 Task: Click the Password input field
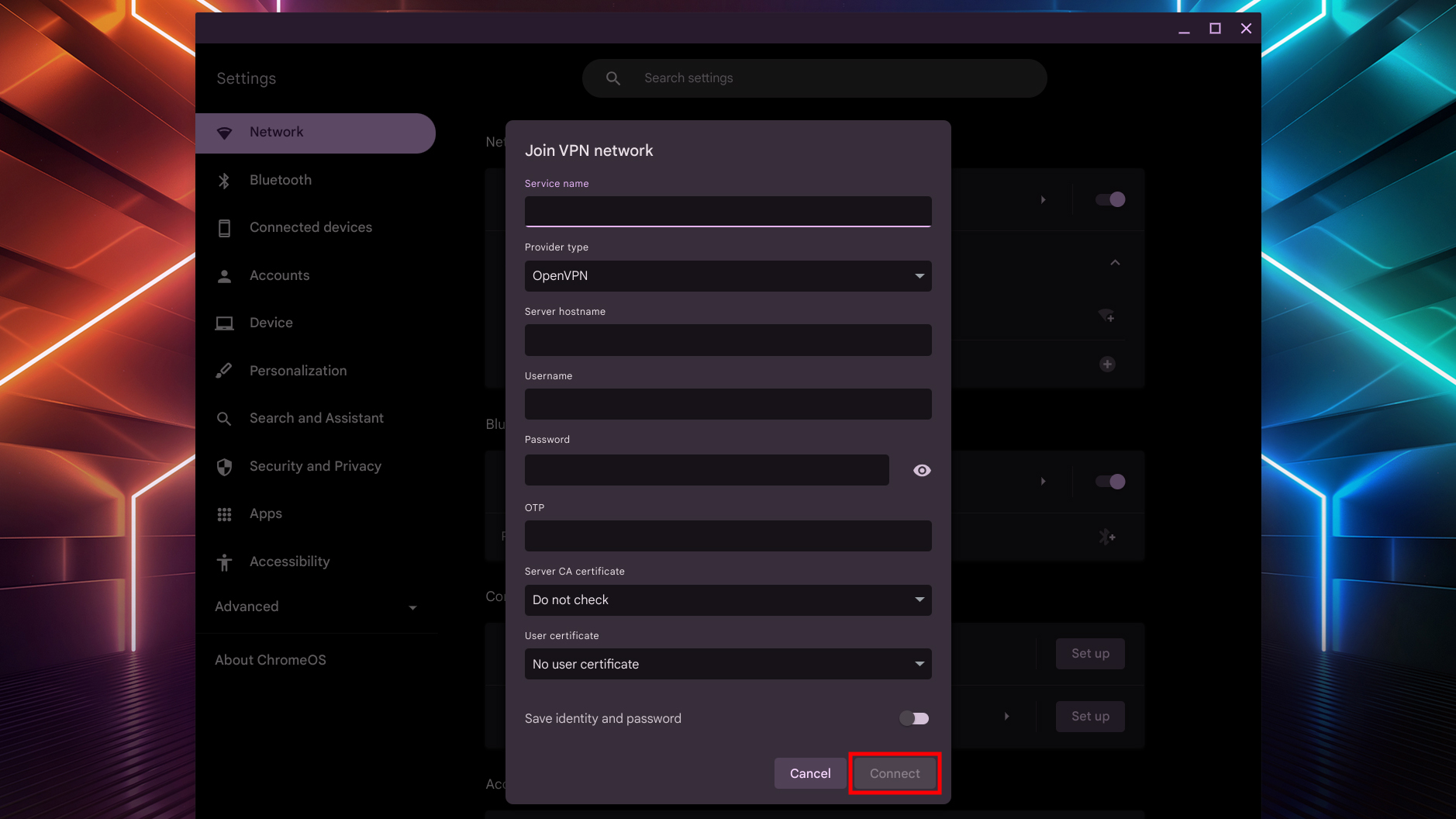tap(707, 470)
